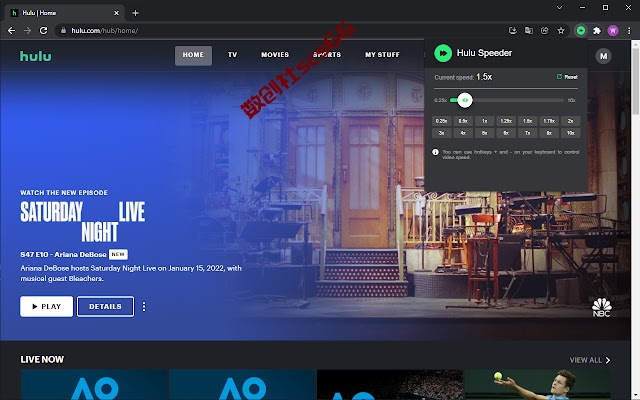Open the TV nav item
Screen dimensions: 640x400
pyautogui.click(x=233, y=55)
